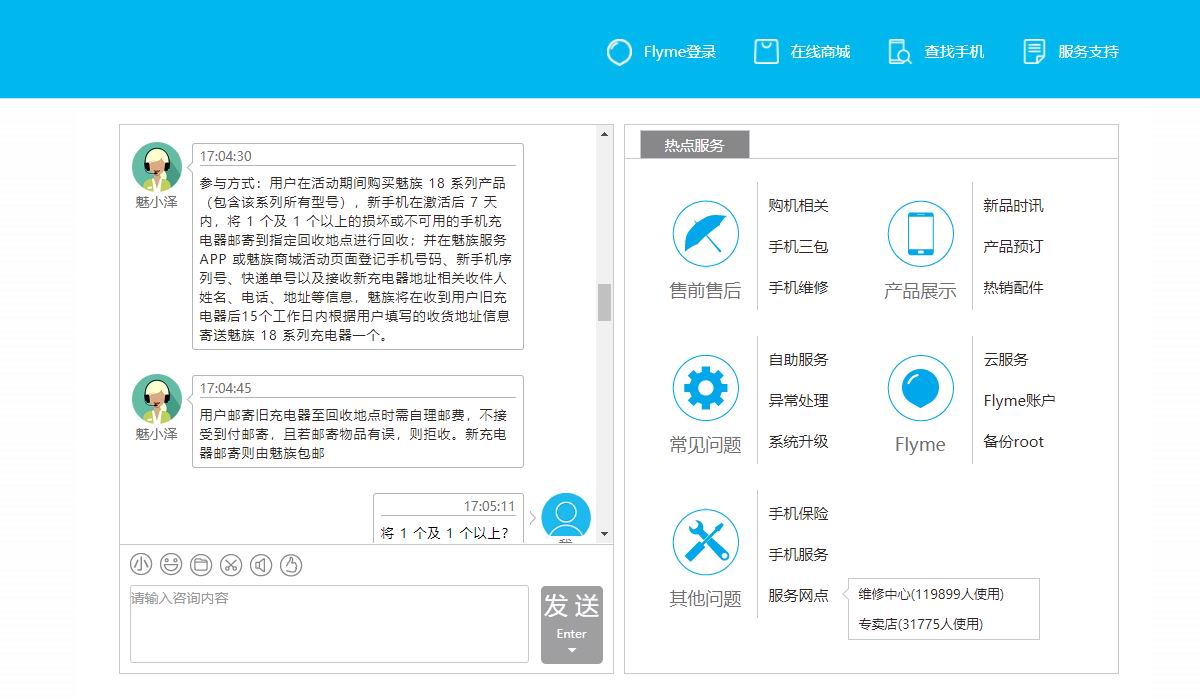Click the user avatar on sent message
Image resolution: width=1200 pixels, height=700 pixels.
click(566, 518)
